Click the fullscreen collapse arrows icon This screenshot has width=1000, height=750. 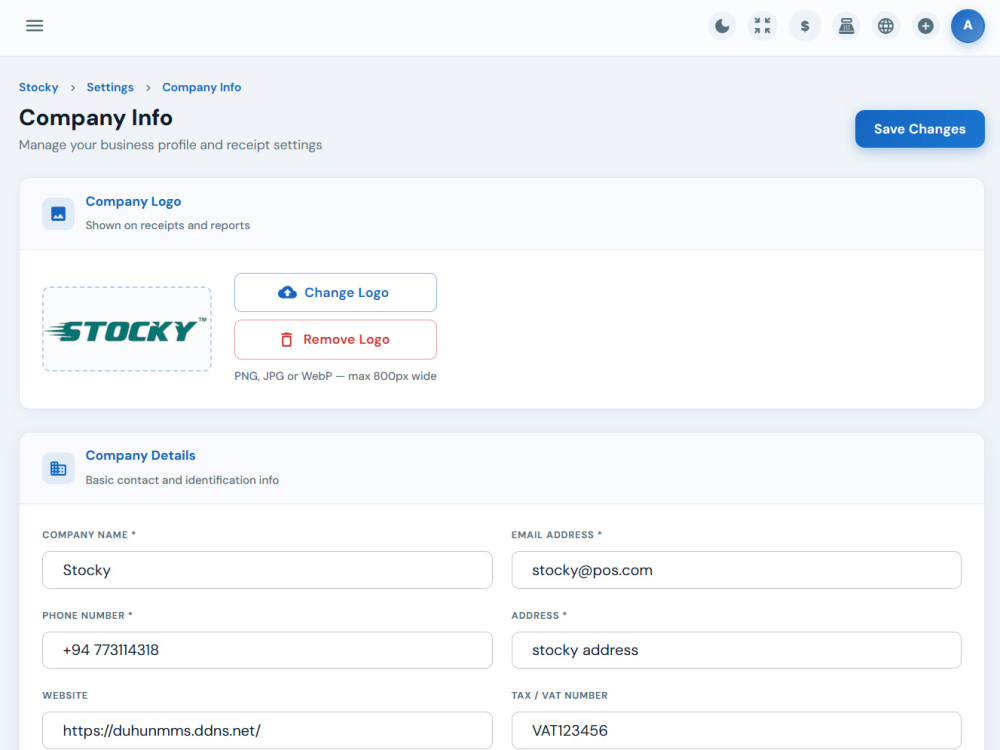pos(762,26)
